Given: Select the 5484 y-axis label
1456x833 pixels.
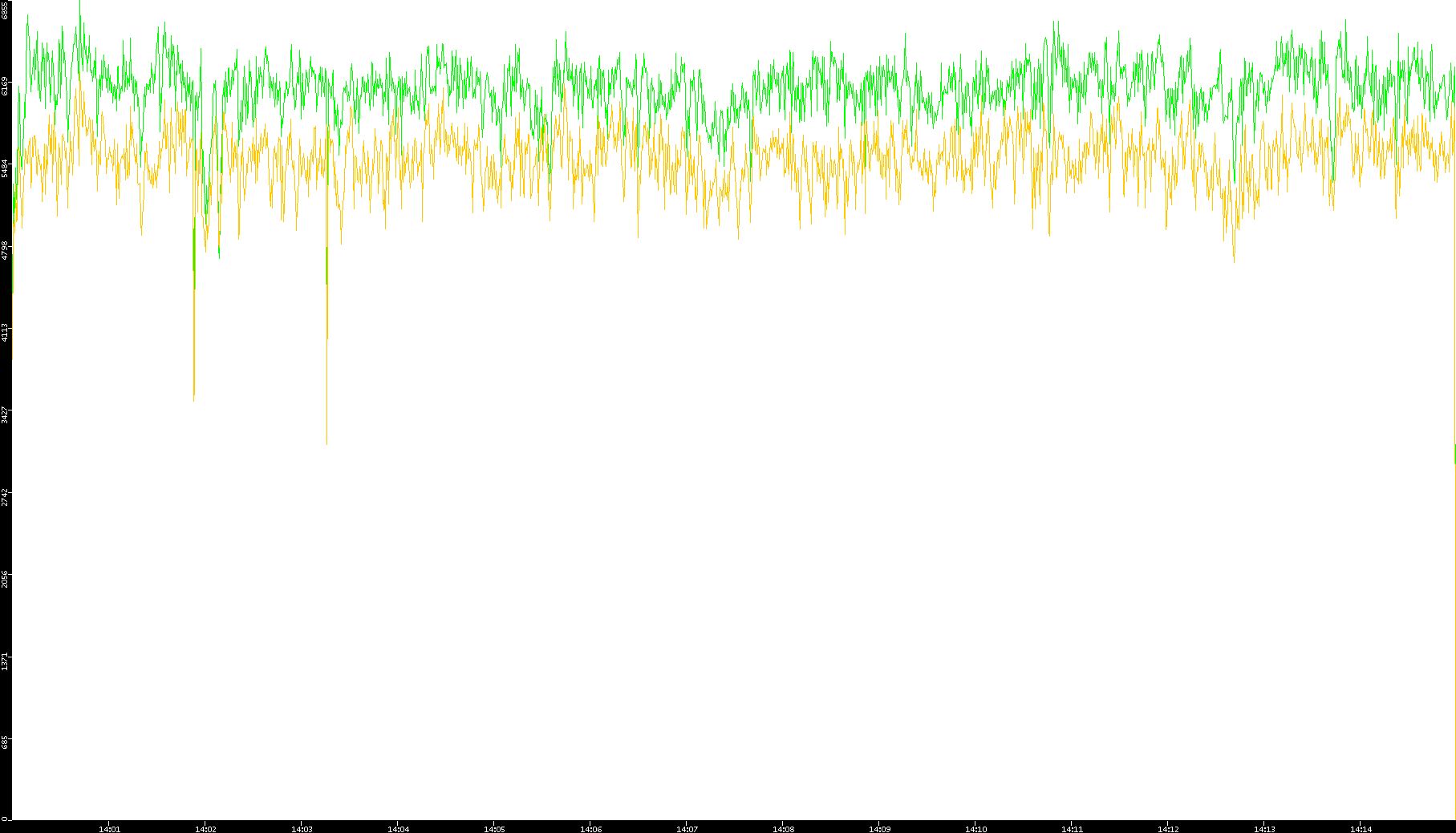Looking at the screenshot, I should (5, 168).
